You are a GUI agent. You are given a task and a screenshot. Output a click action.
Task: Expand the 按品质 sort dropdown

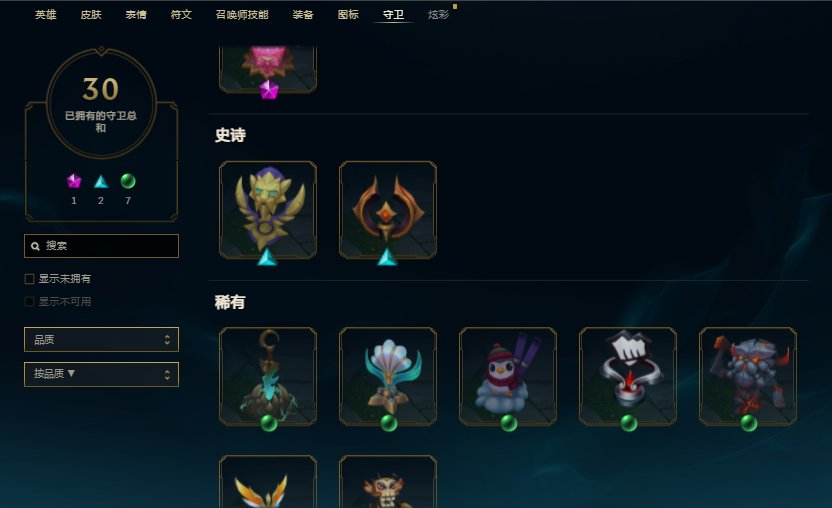(x=101, y=374)
